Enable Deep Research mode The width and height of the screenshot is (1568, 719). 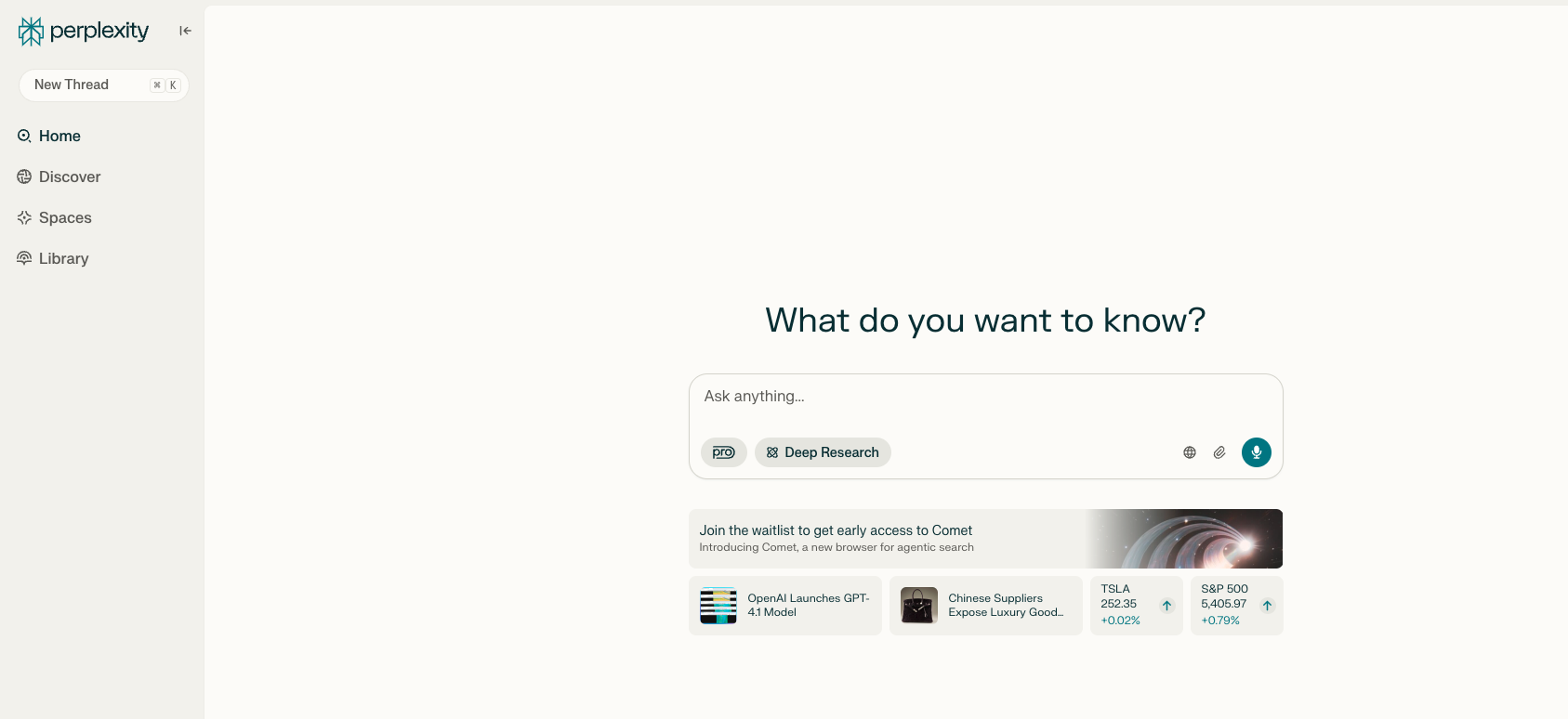(823, 452)
